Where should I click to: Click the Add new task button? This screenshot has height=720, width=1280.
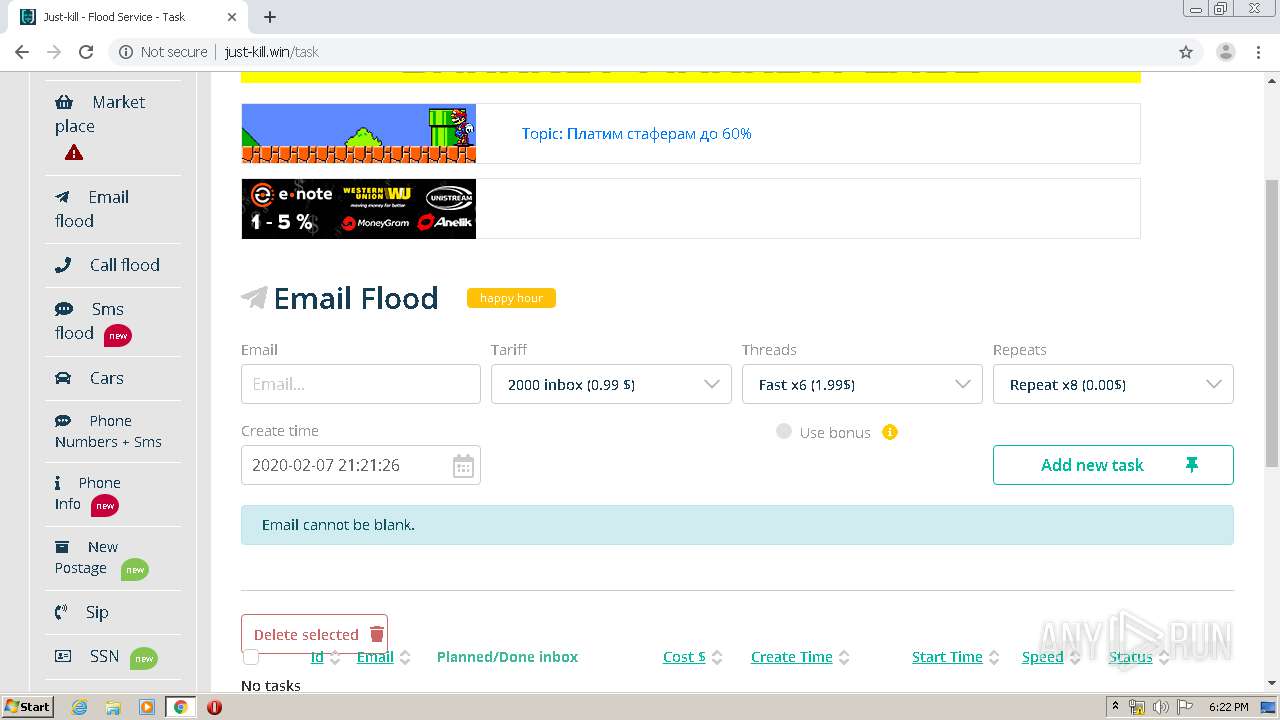(x=1113, y=465)
